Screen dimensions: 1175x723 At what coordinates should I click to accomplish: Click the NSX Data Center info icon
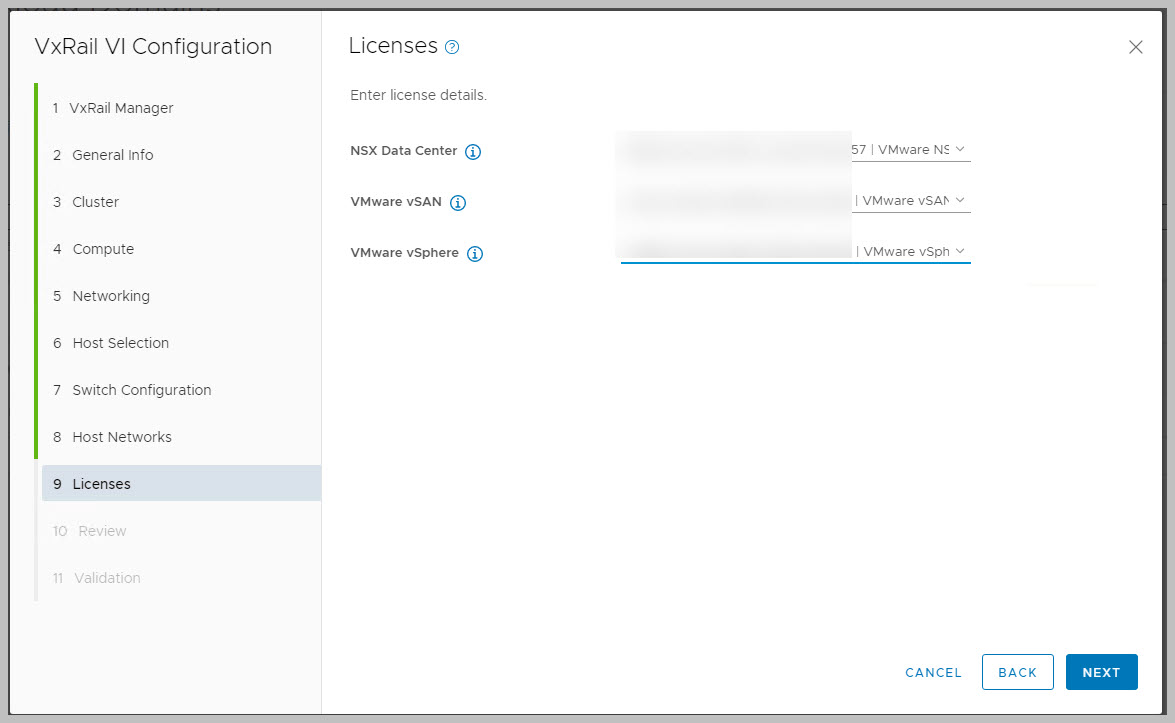pos(473,152)
